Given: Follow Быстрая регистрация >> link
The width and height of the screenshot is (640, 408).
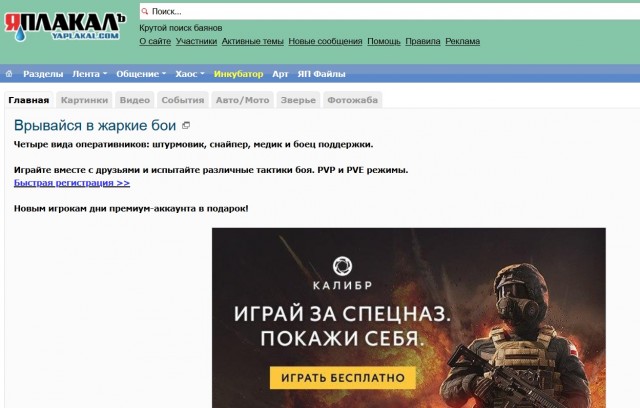Looking at the screenshot, I should (72, 183).
